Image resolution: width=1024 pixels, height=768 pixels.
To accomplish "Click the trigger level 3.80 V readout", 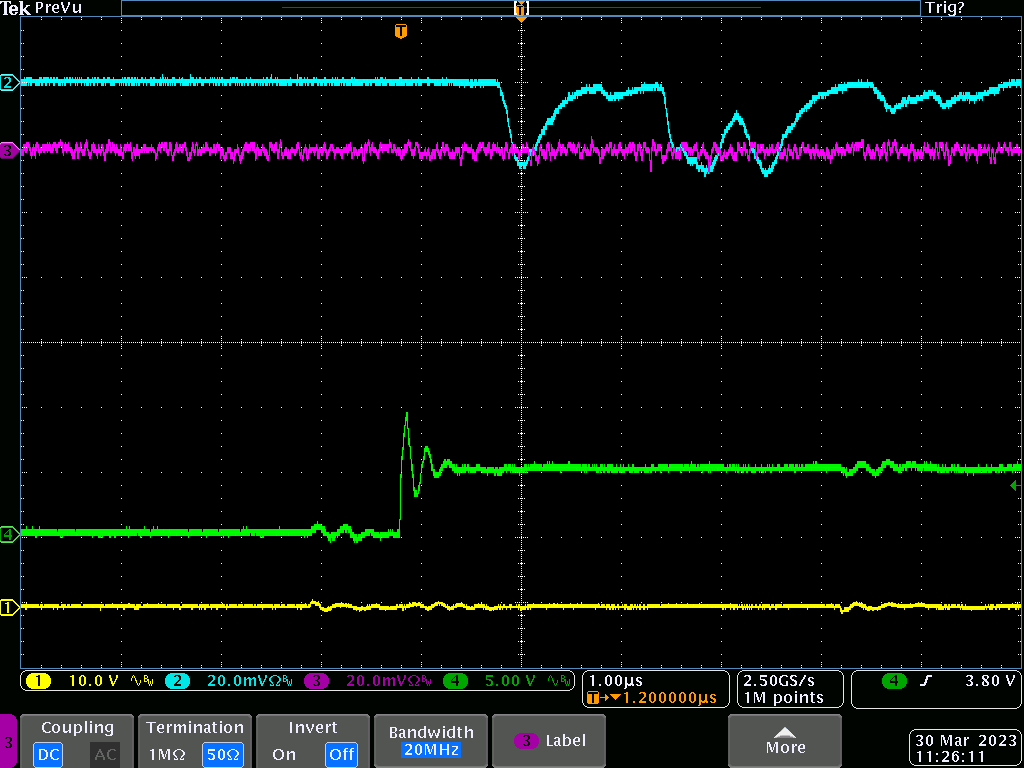I will [x=989, y=681].
